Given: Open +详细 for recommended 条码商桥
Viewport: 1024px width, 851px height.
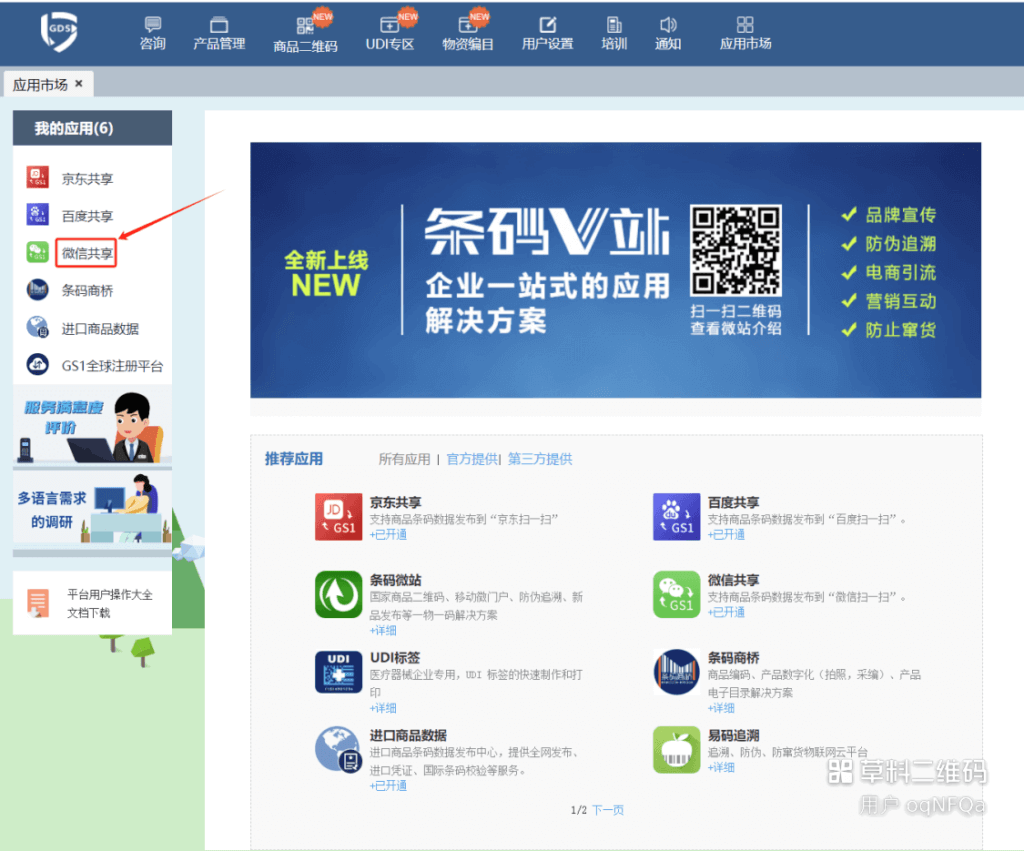Looking at the screenshot, I should 721,708.
